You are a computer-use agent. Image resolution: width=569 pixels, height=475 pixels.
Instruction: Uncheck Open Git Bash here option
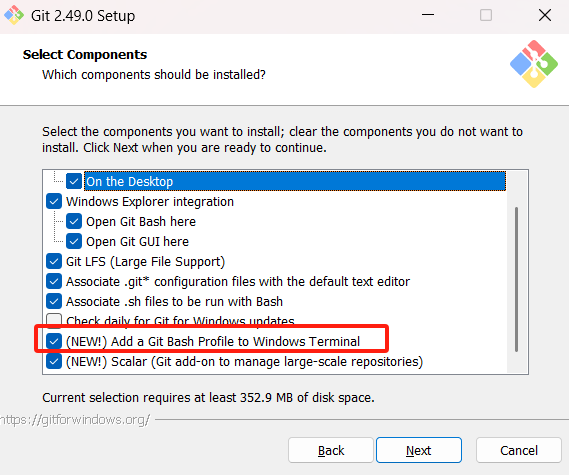(x=74, y=221)
